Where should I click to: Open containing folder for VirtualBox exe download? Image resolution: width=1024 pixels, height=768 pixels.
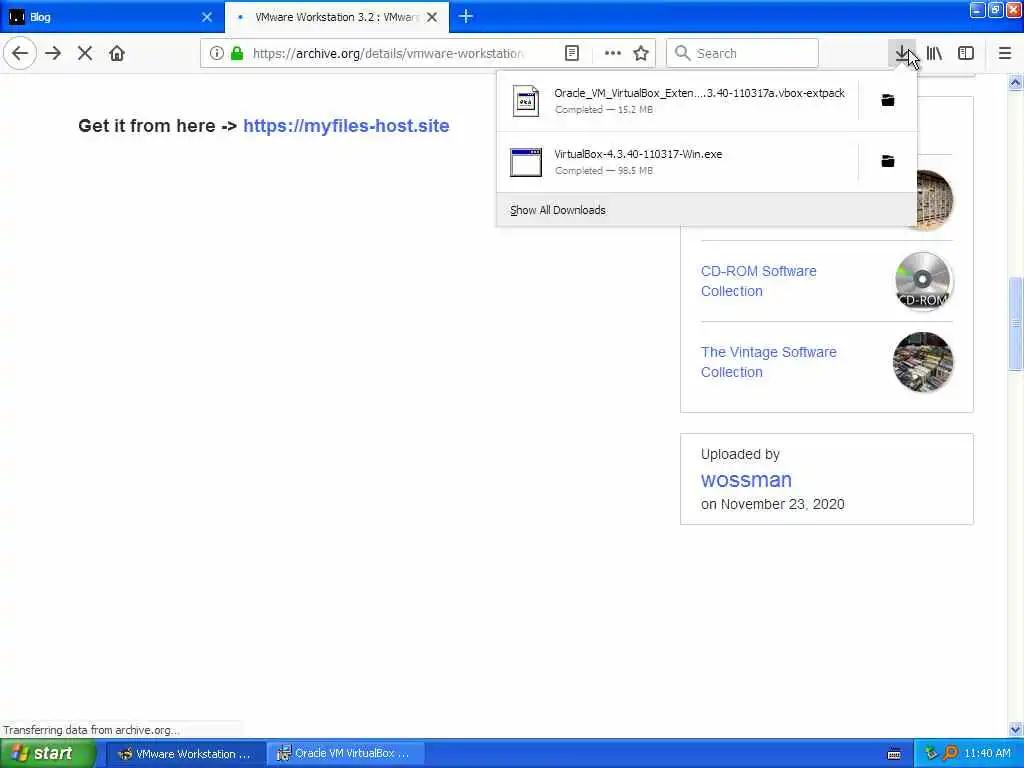(x=888, y=161)
